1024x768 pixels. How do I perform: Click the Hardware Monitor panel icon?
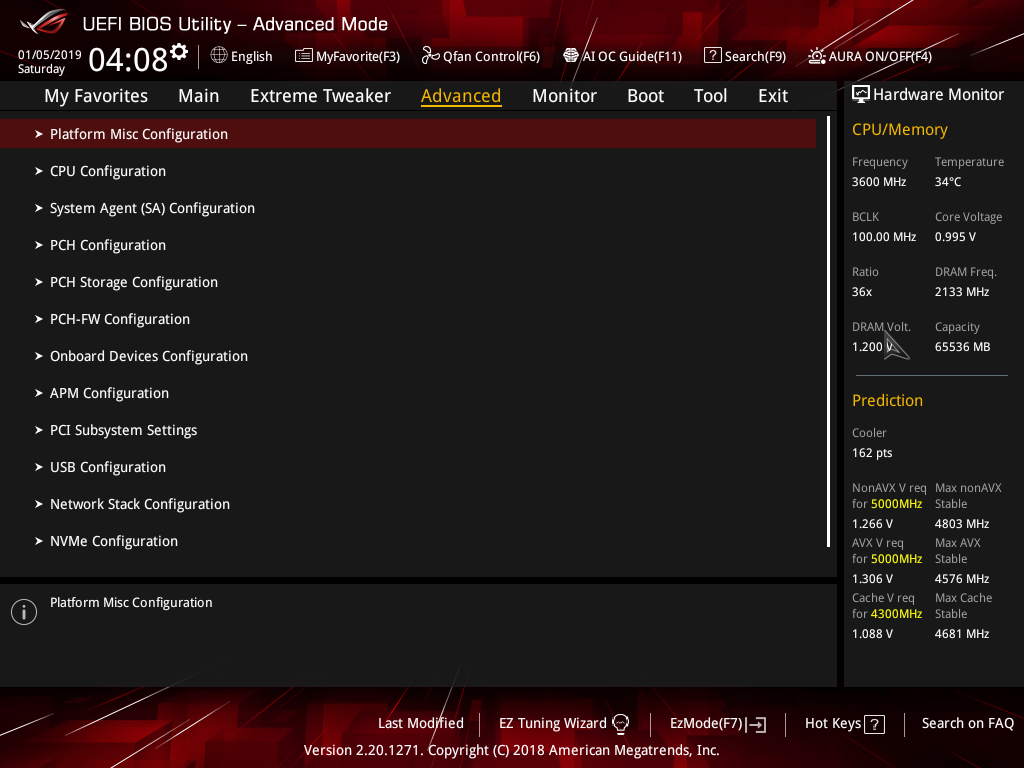(x=861, y=93)
